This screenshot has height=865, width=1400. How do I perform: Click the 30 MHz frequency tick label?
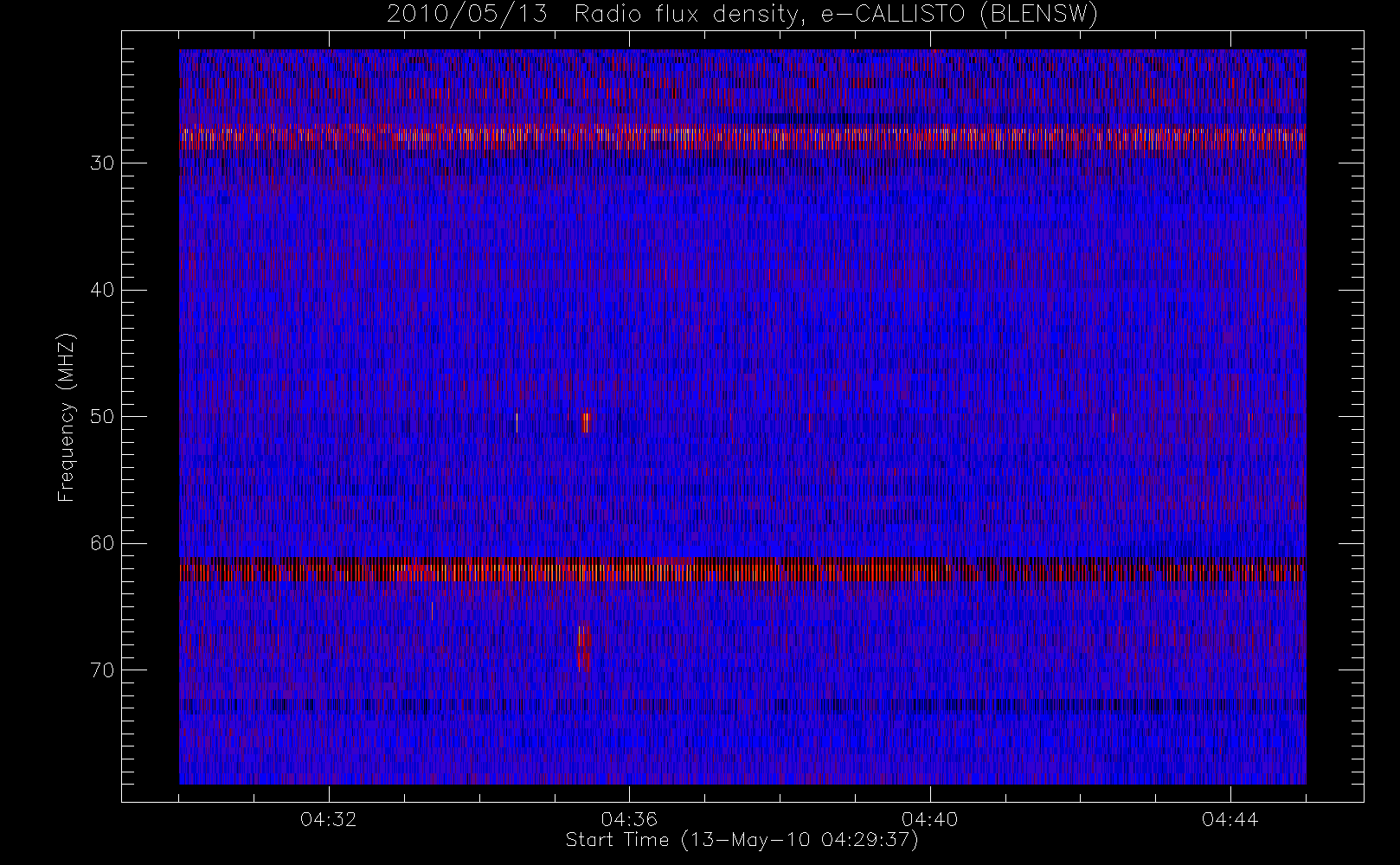coord(102,163)
